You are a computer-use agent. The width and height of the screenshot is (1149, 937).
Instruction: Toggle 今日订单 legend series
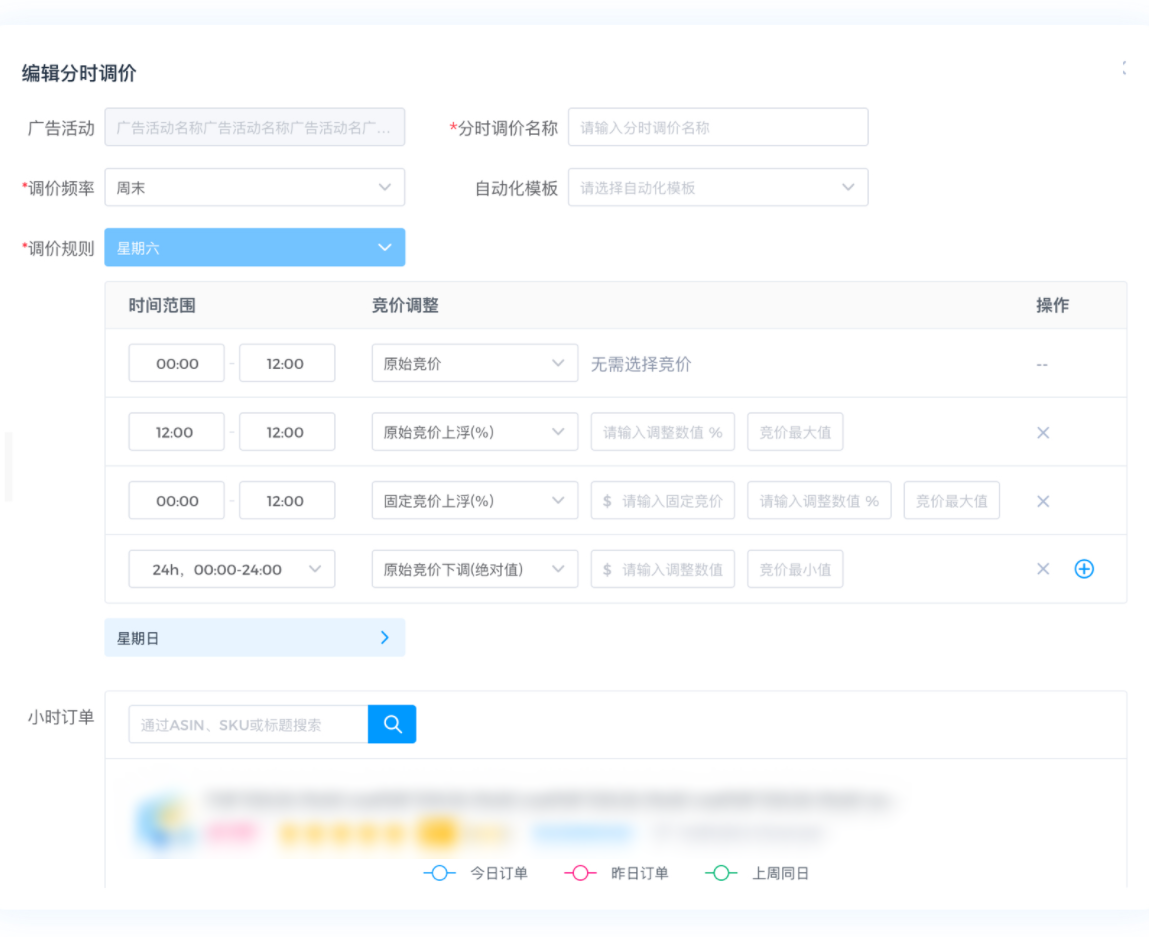point(476,873)
